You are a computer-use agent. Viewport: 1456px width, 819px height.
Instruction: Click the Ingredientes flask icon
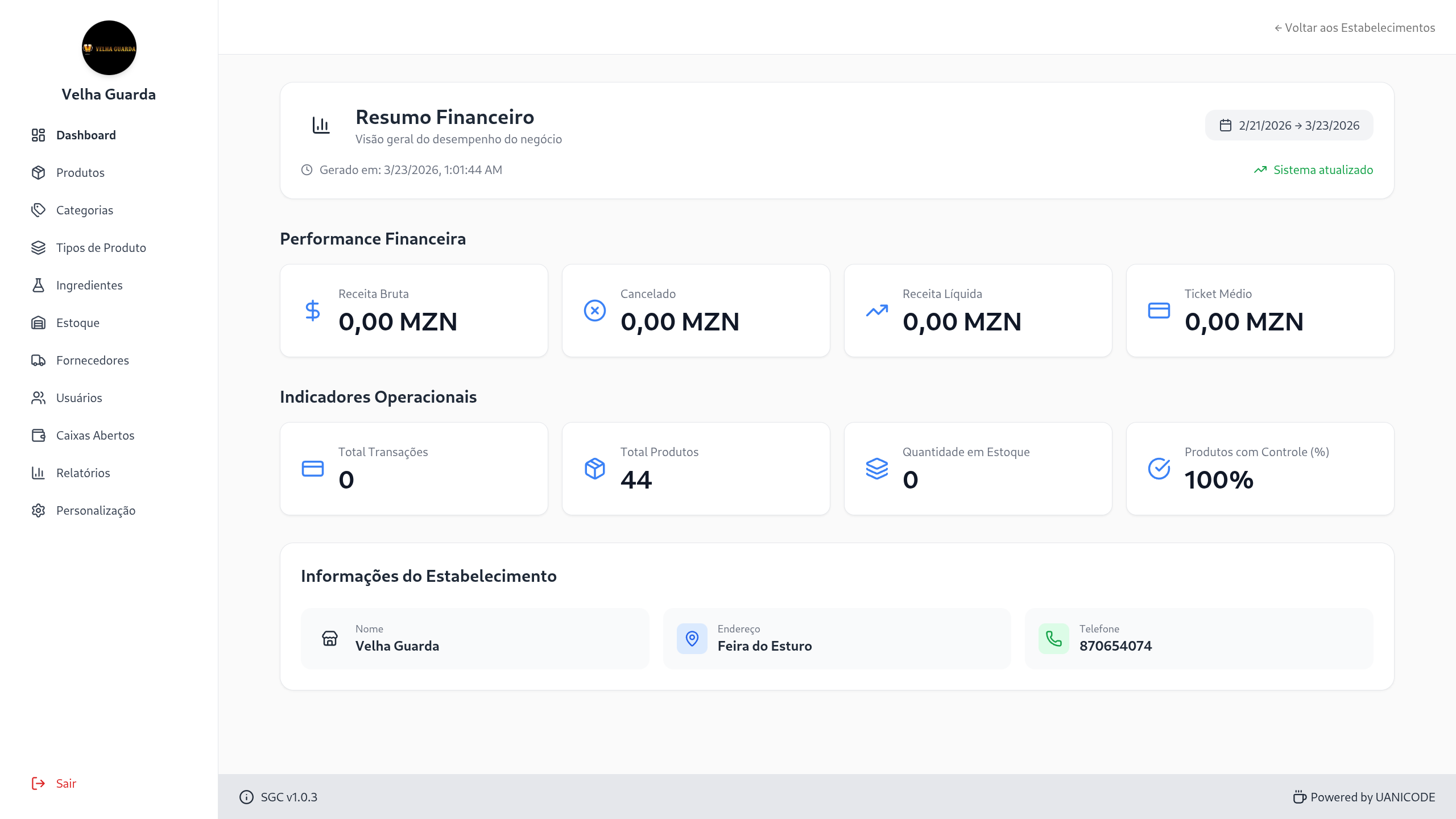click(38, 285)
